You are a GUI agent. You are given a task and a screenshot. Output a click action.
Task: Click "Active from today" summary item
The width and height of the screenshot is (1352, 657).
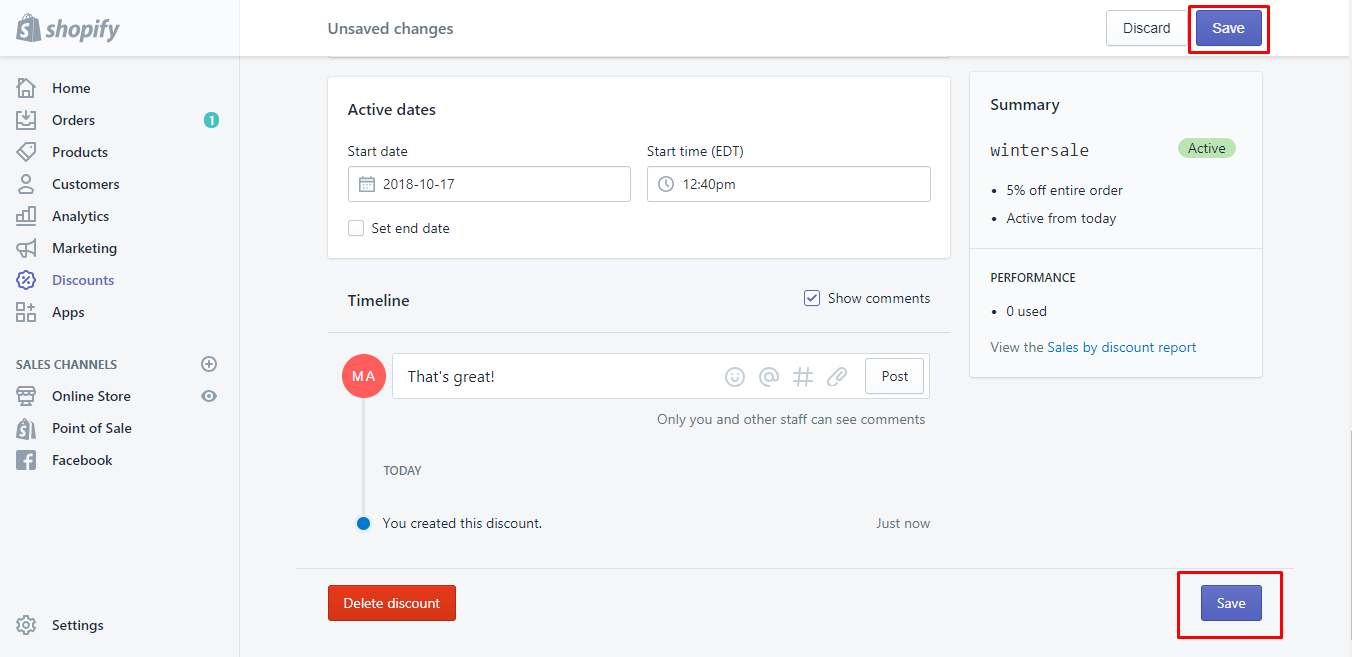coord(1061,218)
